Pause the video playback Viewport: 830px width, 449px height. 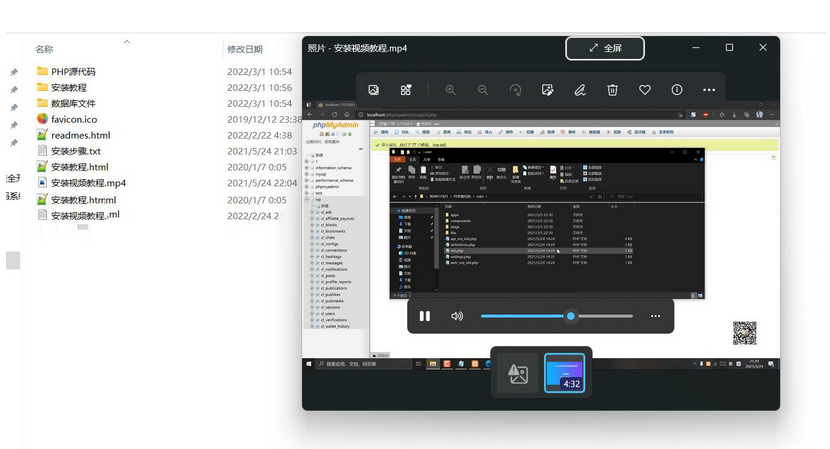(425, 316)
